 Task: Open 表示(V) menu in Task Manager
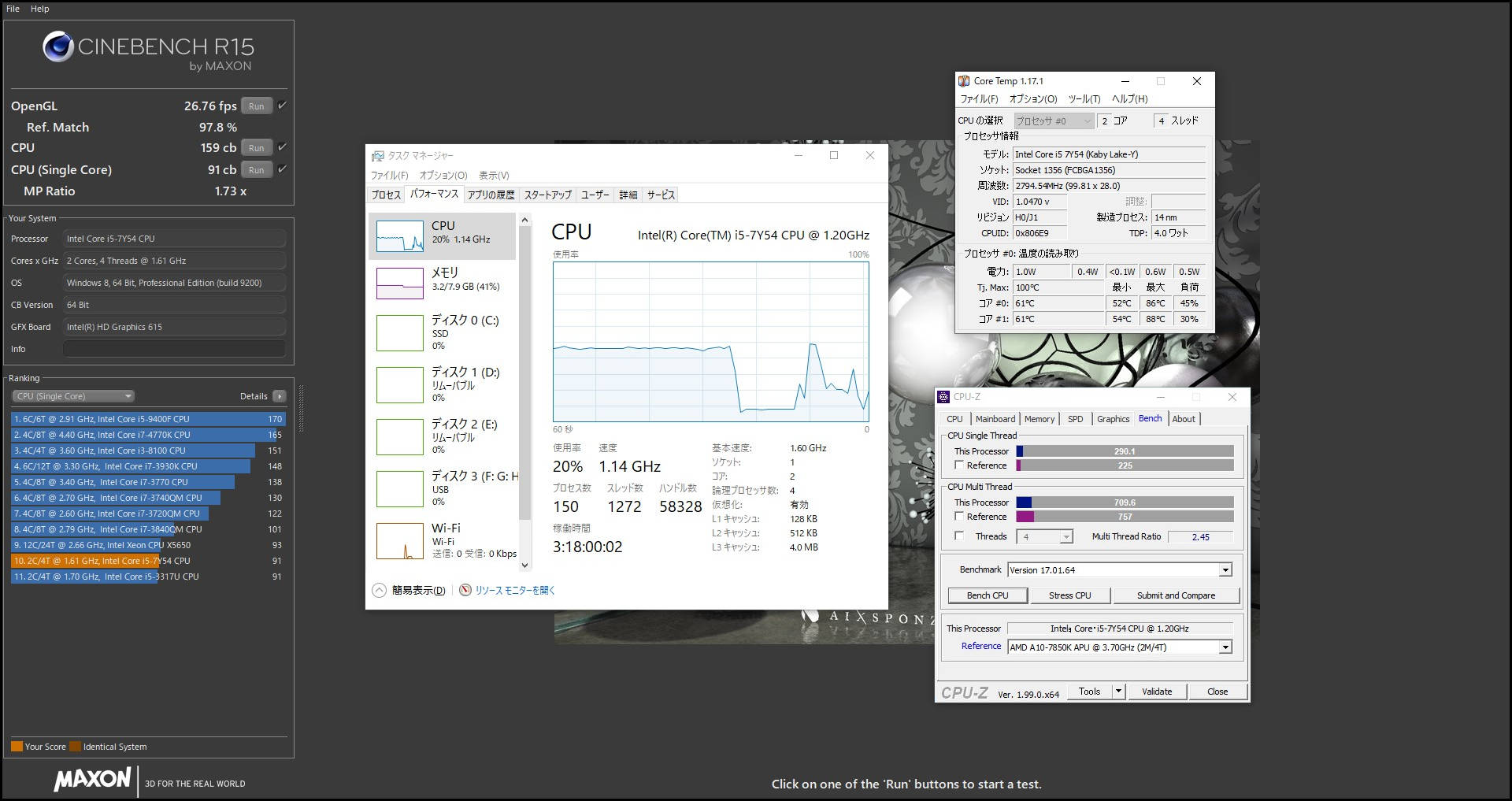tap(494, 176)
